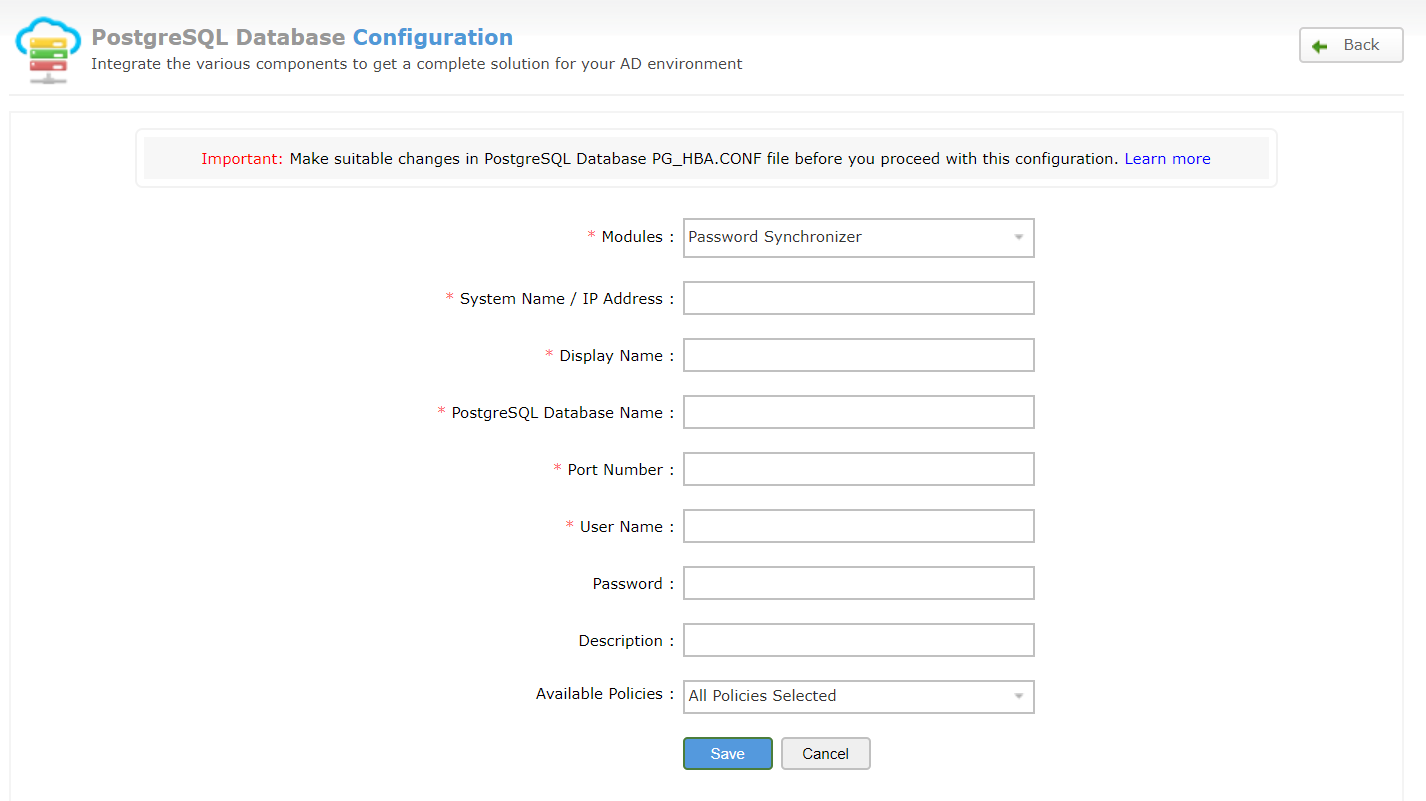
Task: Cancel the configuration form
Action: coord(825,754)
